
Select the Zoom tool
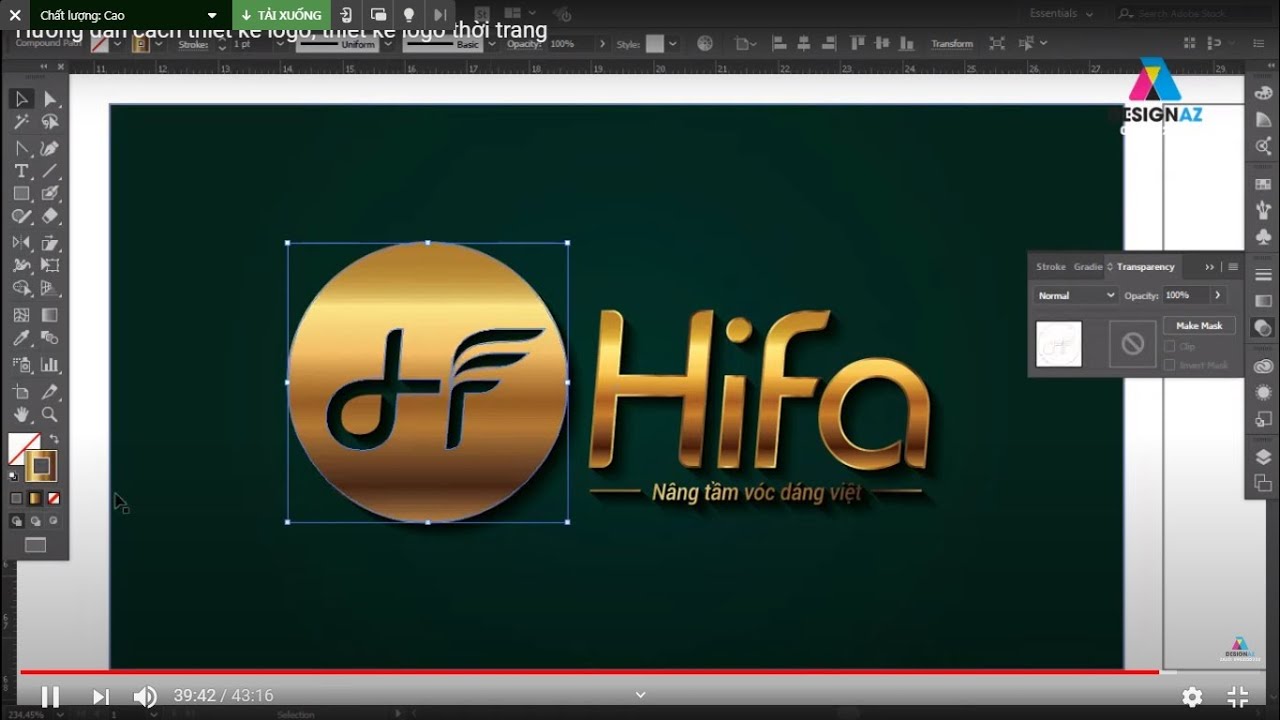[49, 415]
